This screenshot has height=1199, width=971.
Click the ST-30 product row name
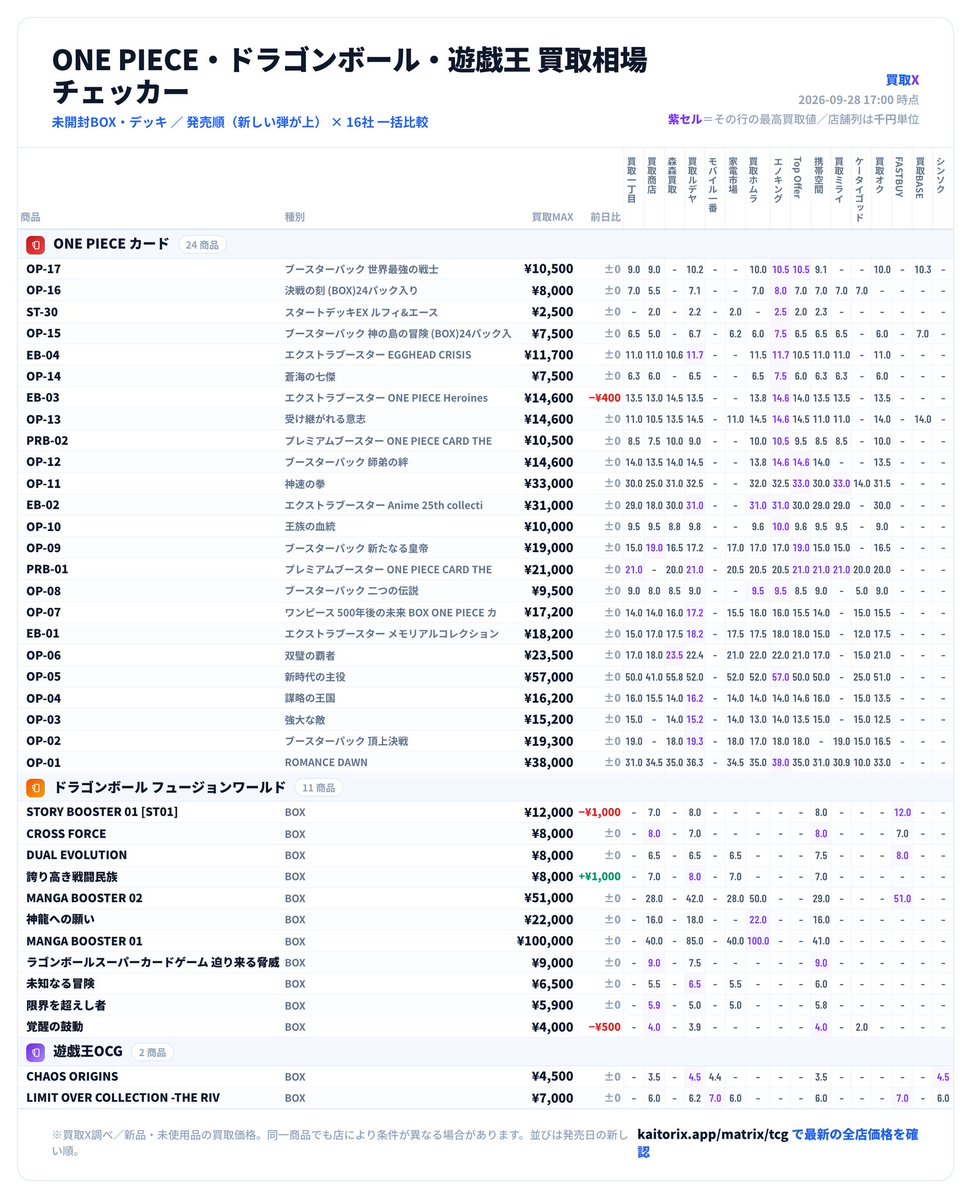point(42,312)
